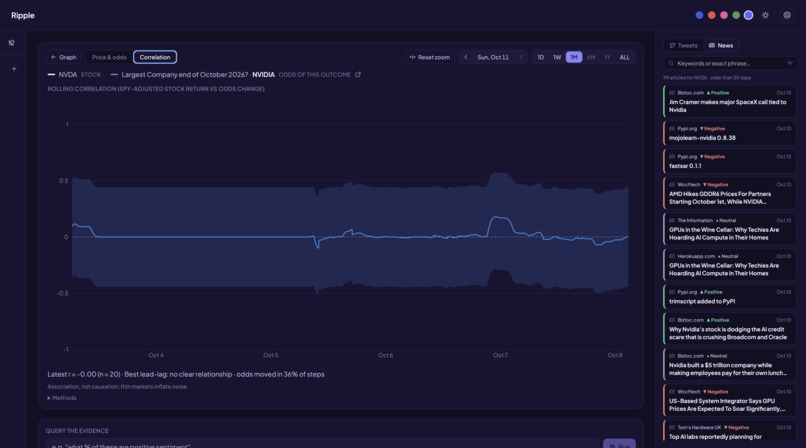This screenshot has height=448, width=806.
Task: Open Tom's Hardware Top AI labs article
Action: pos(730,433)
